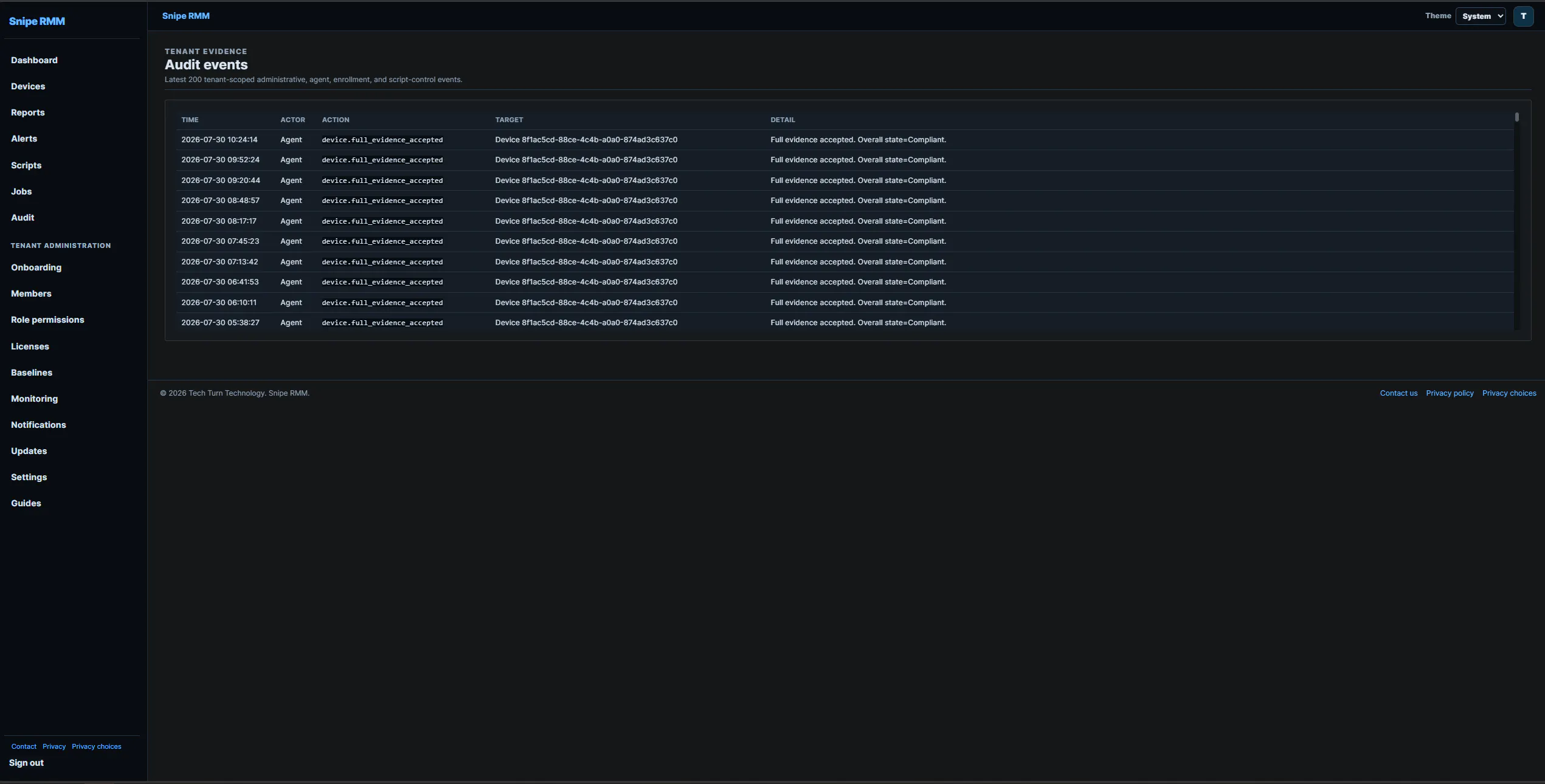The width and height of the screenshot is (1545, 784).
Task: Open the Theme System dropdown
Action: click(x=1481, y=16)
